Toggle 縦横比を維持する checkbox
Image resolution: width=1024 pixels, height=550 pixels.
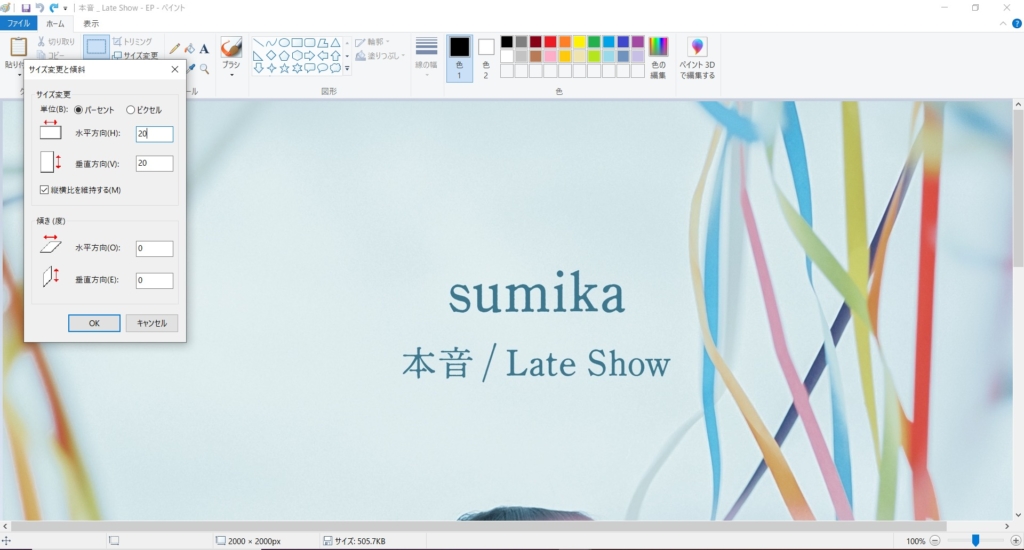44,190
